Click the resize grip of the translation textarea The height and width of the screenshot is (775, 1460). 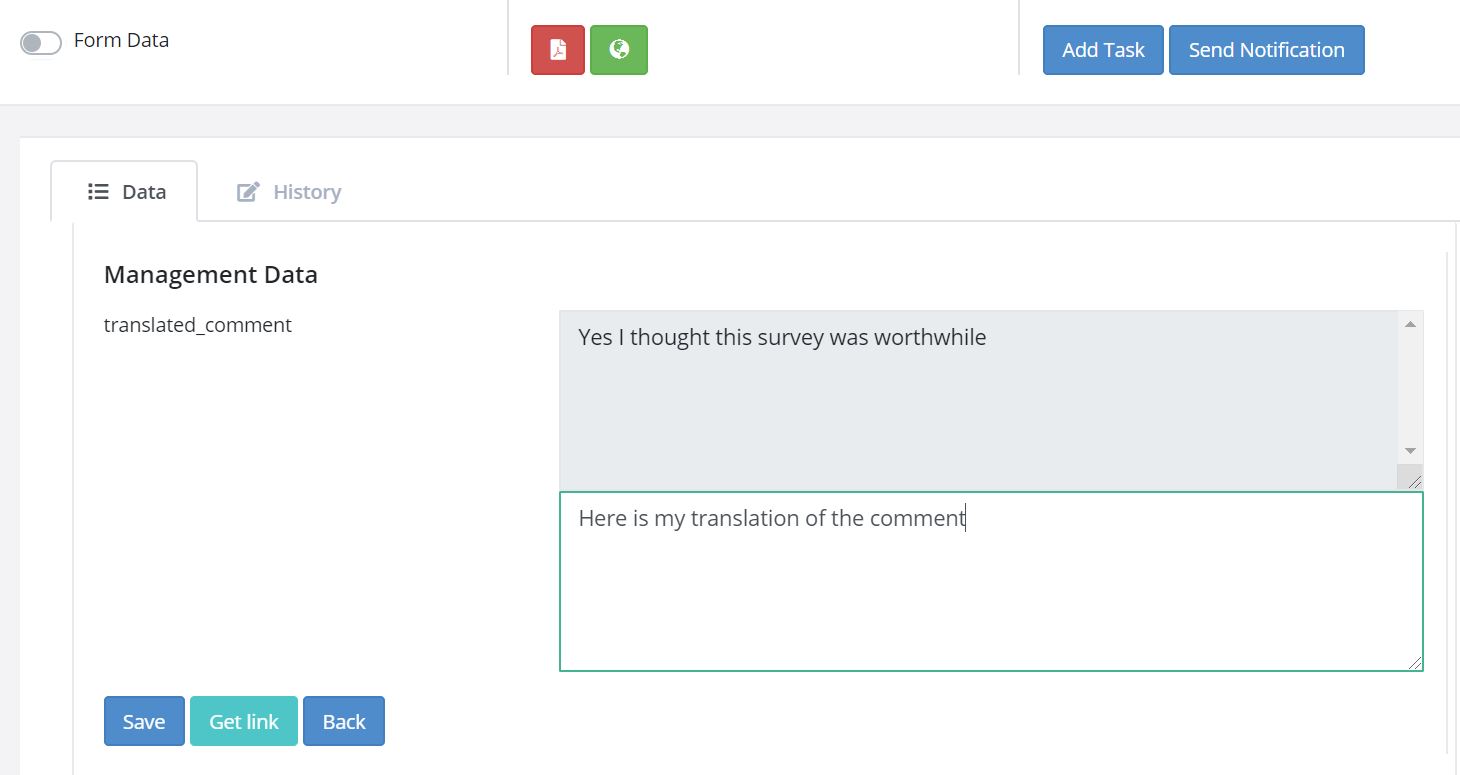coord(1415,663)
